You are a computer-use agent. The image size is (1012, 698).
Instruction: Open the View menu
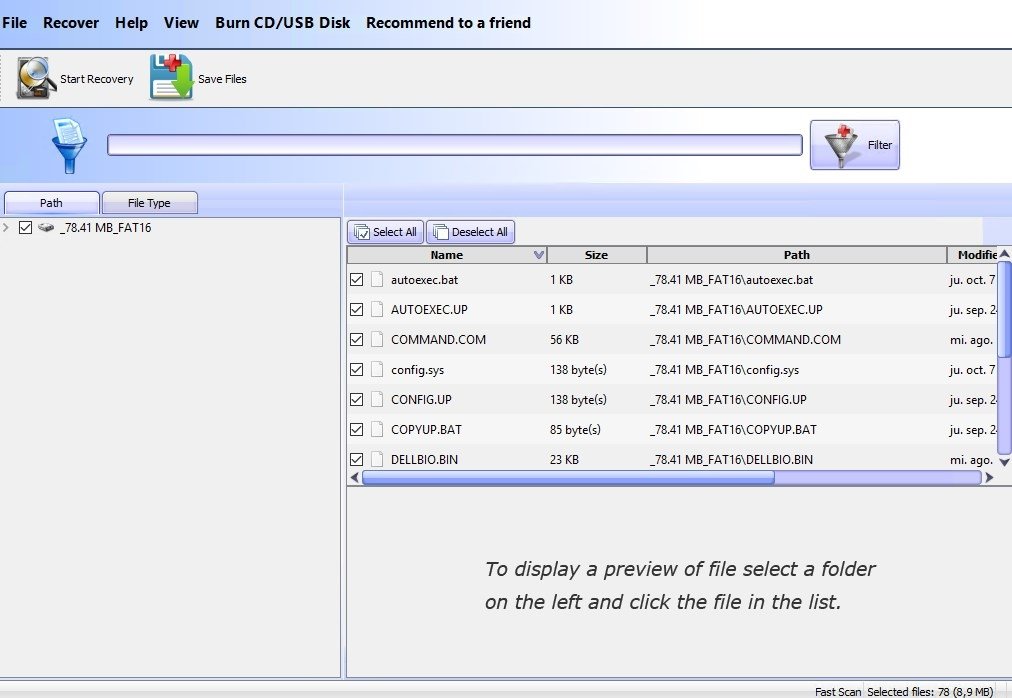point(181,23)
